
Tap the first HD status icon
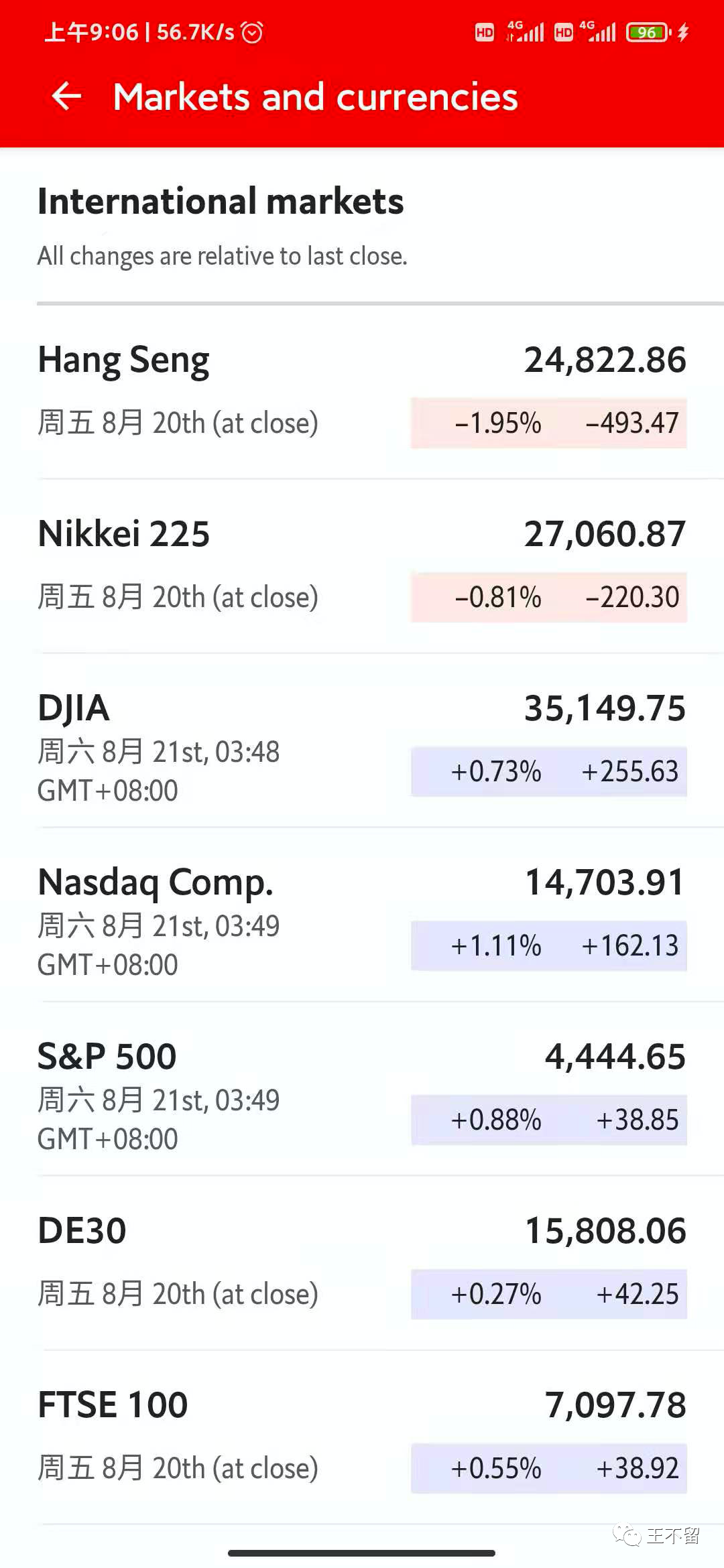pos(484,32)
